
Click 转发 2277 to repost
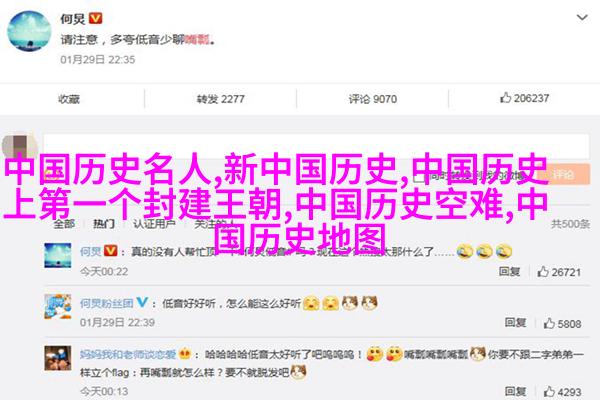click(220, 99)
